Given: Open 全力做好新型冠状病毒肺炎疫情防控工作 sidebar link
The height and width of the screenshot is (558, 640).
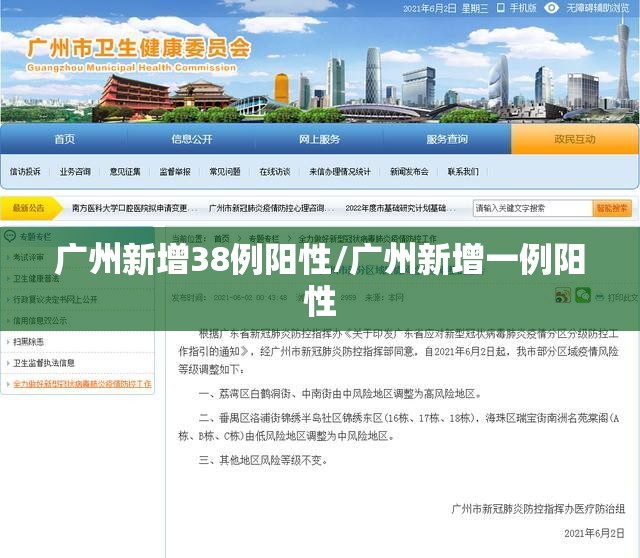Looking at the screenshot, I should 82,384.
